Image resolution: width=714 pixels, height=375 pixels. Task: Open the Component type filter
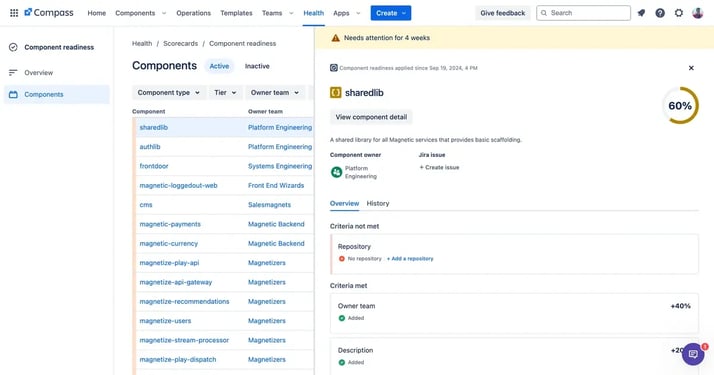pyautogui.click(x=168, y=92)
